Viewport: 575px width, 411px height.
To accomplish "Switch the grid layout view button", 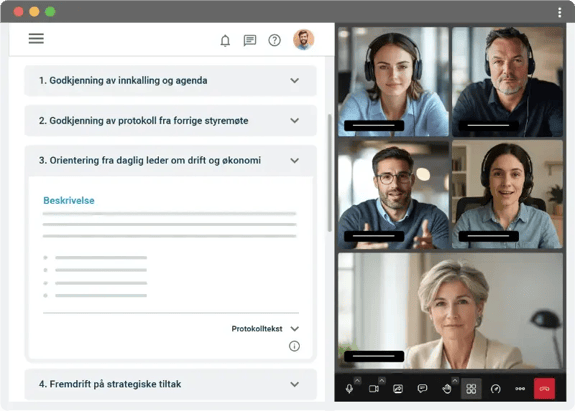I will click(x=471, y=389).
